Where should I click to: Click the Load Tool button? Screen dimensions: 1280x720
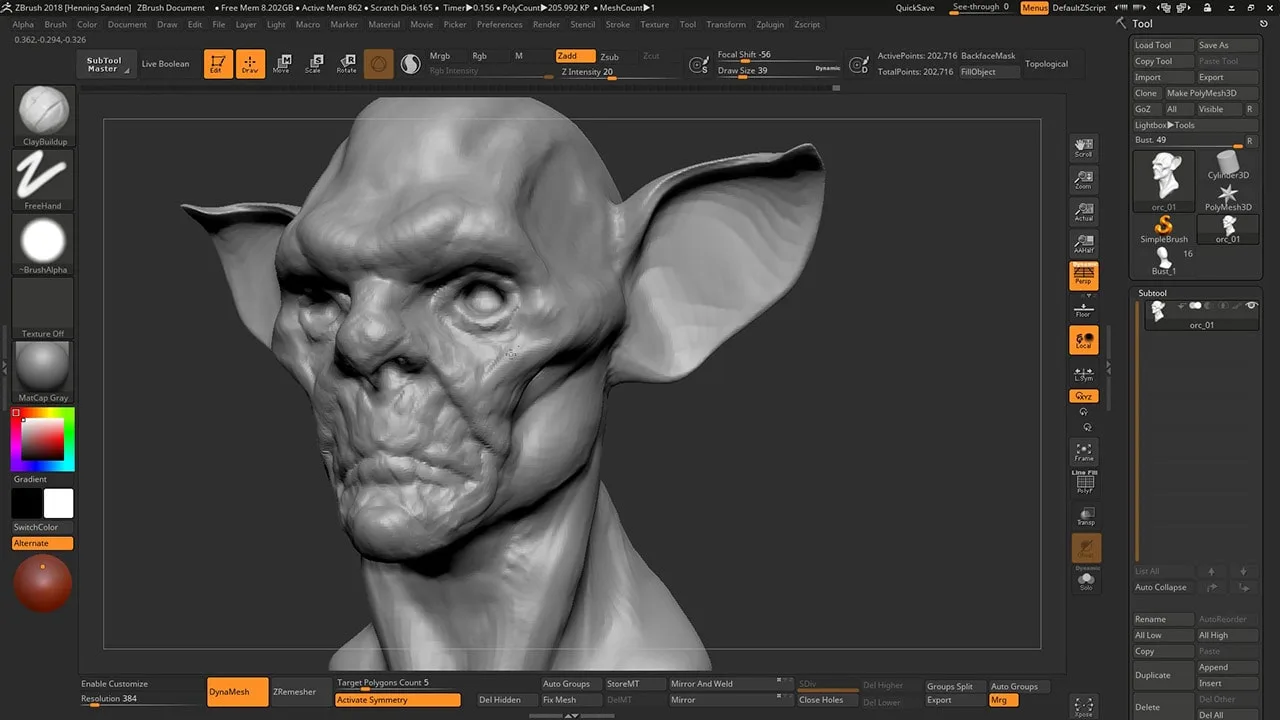click(1162, 45)
